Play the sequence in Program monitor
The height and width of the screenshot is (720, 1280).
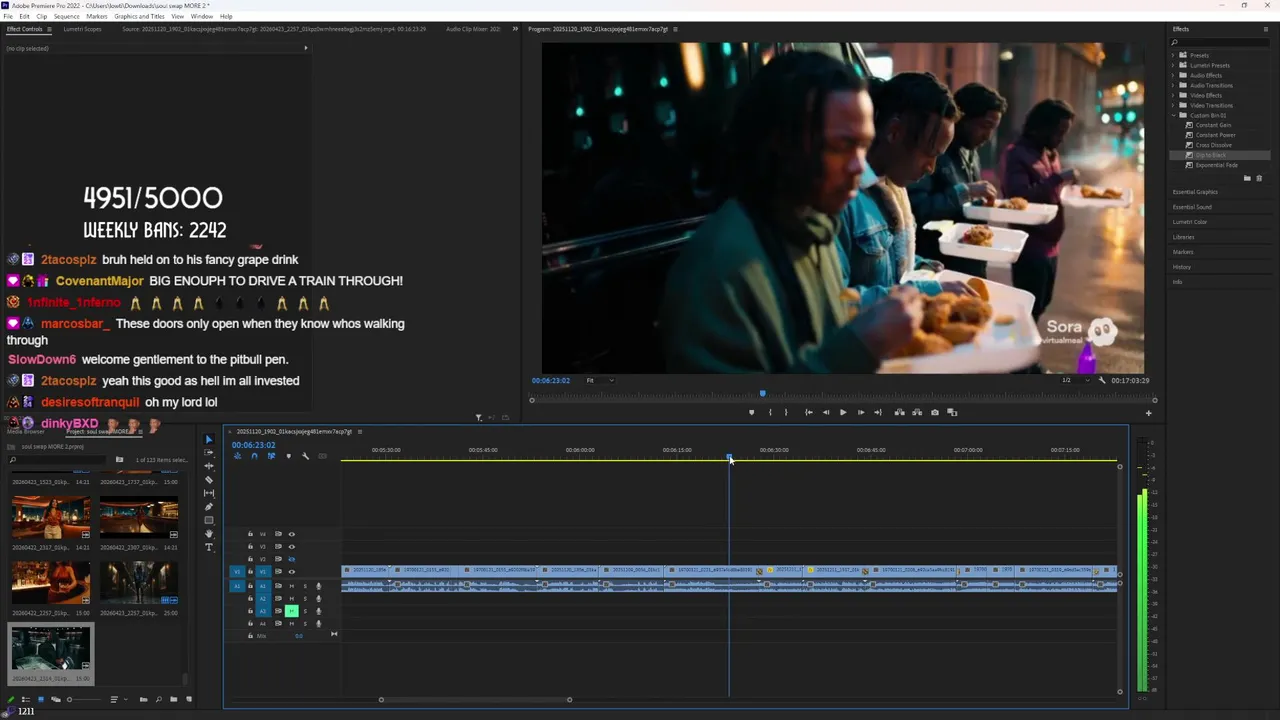point(843,412)
